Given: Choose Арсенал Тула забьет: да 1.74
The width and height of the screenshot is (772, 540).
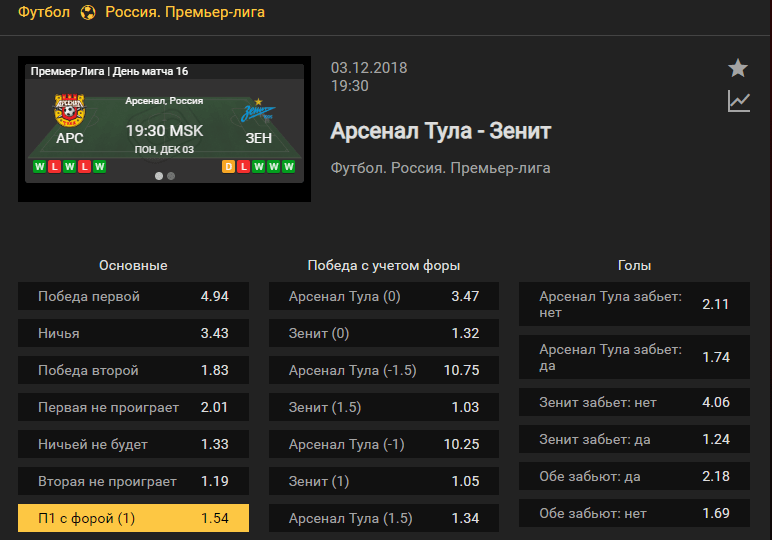Looking at the screenshot, I should pos(635,357).
